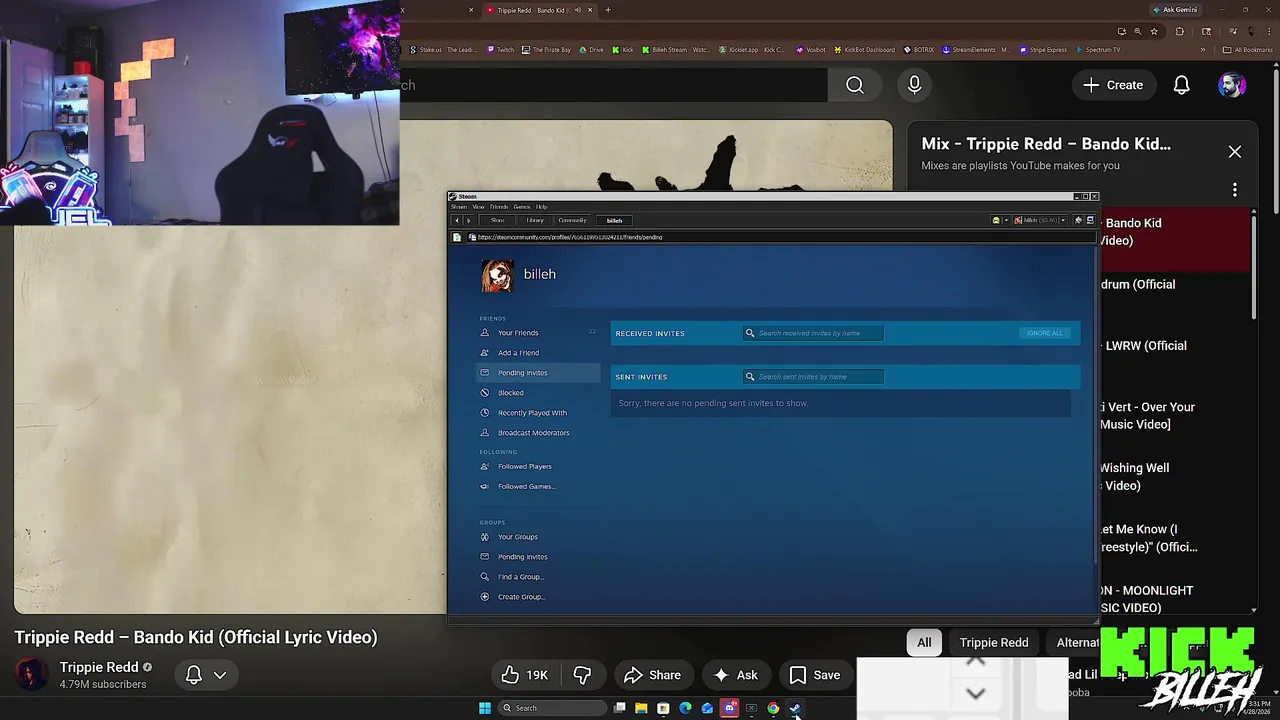
Task: Open the Steam account dropdown for billeh
Action: (1040, 220)
